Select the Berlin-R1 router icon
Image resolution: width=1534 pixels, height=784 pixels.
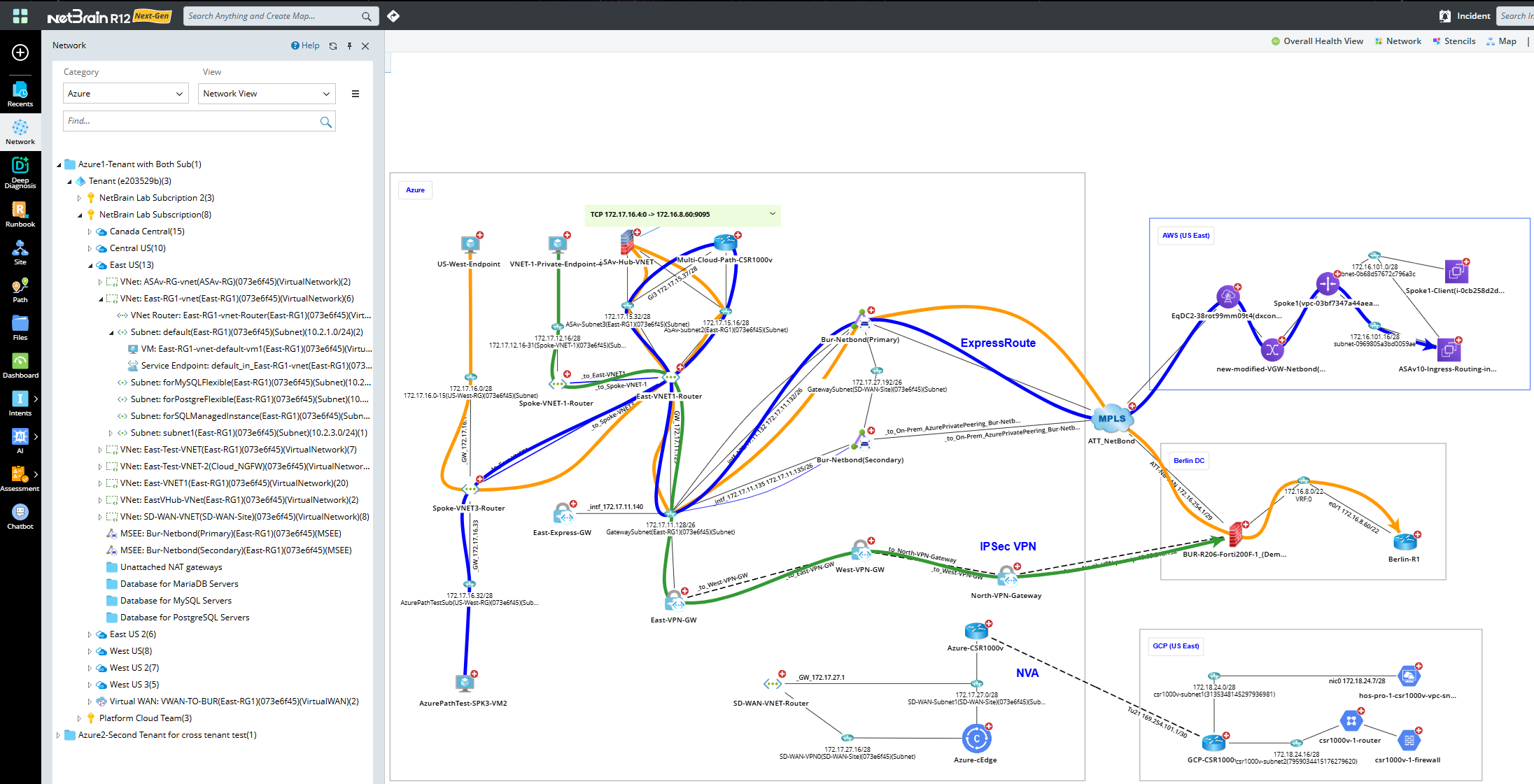pyautogui.click(x=1405, y=541)
